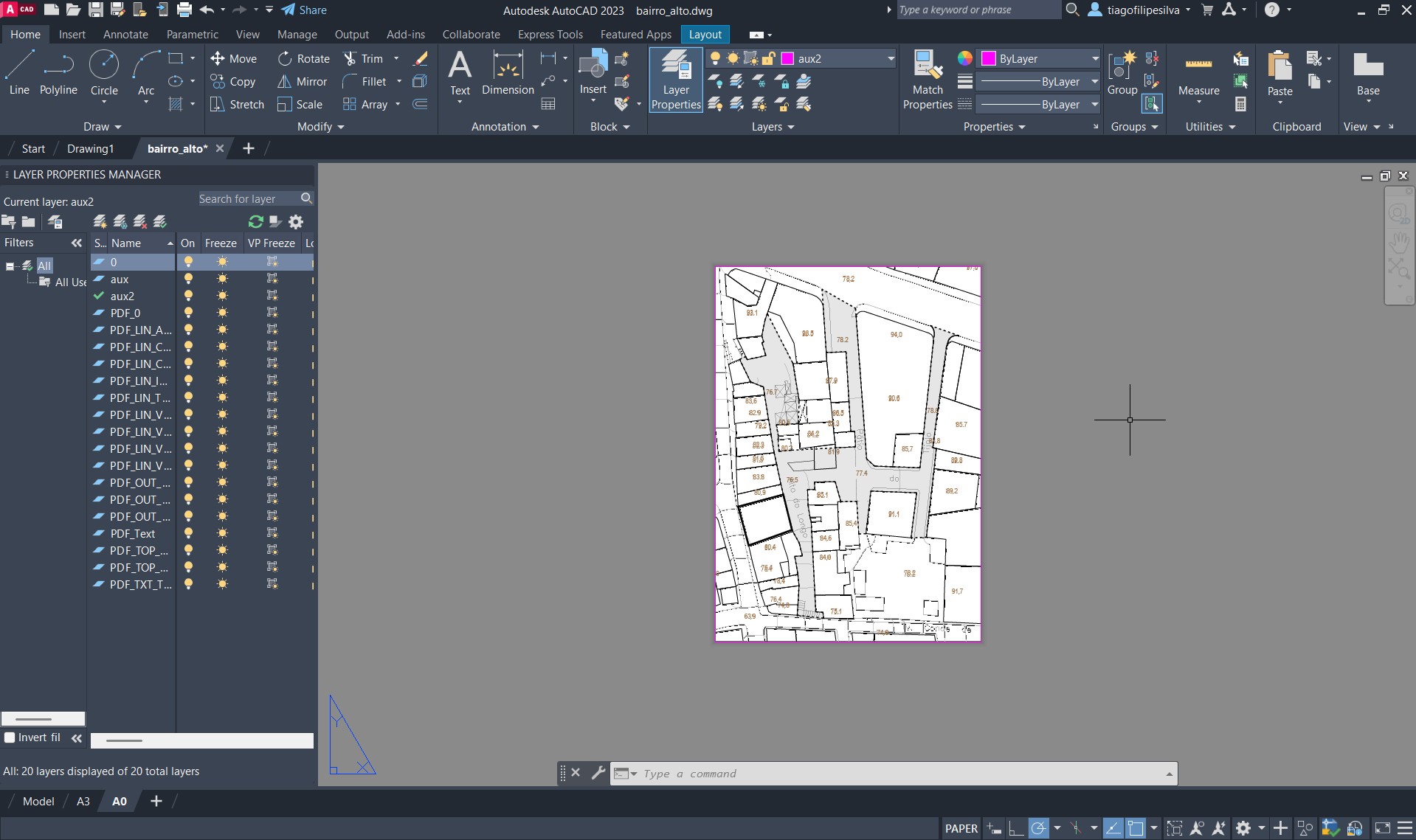Click the Mirror tool icon
Image resolution: width=1416 pixels, height=840 pixels.
tap(285, 82)
